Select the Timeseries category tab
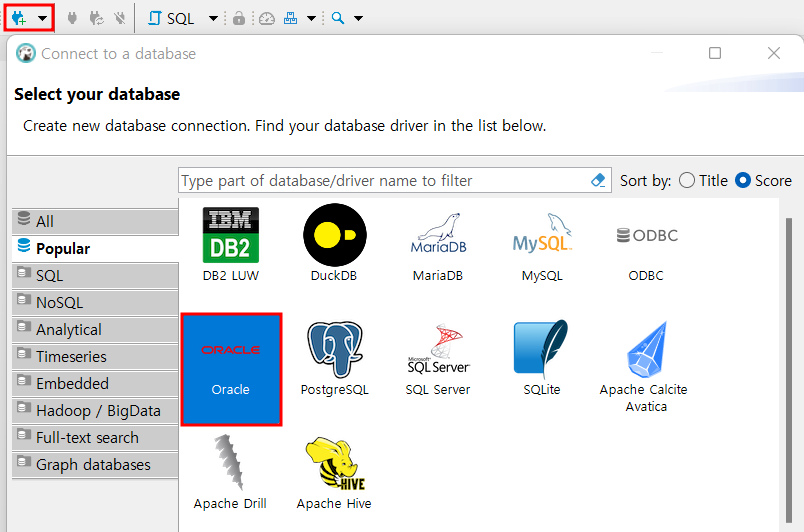This screenshot has height=532, width=804. 95,356
